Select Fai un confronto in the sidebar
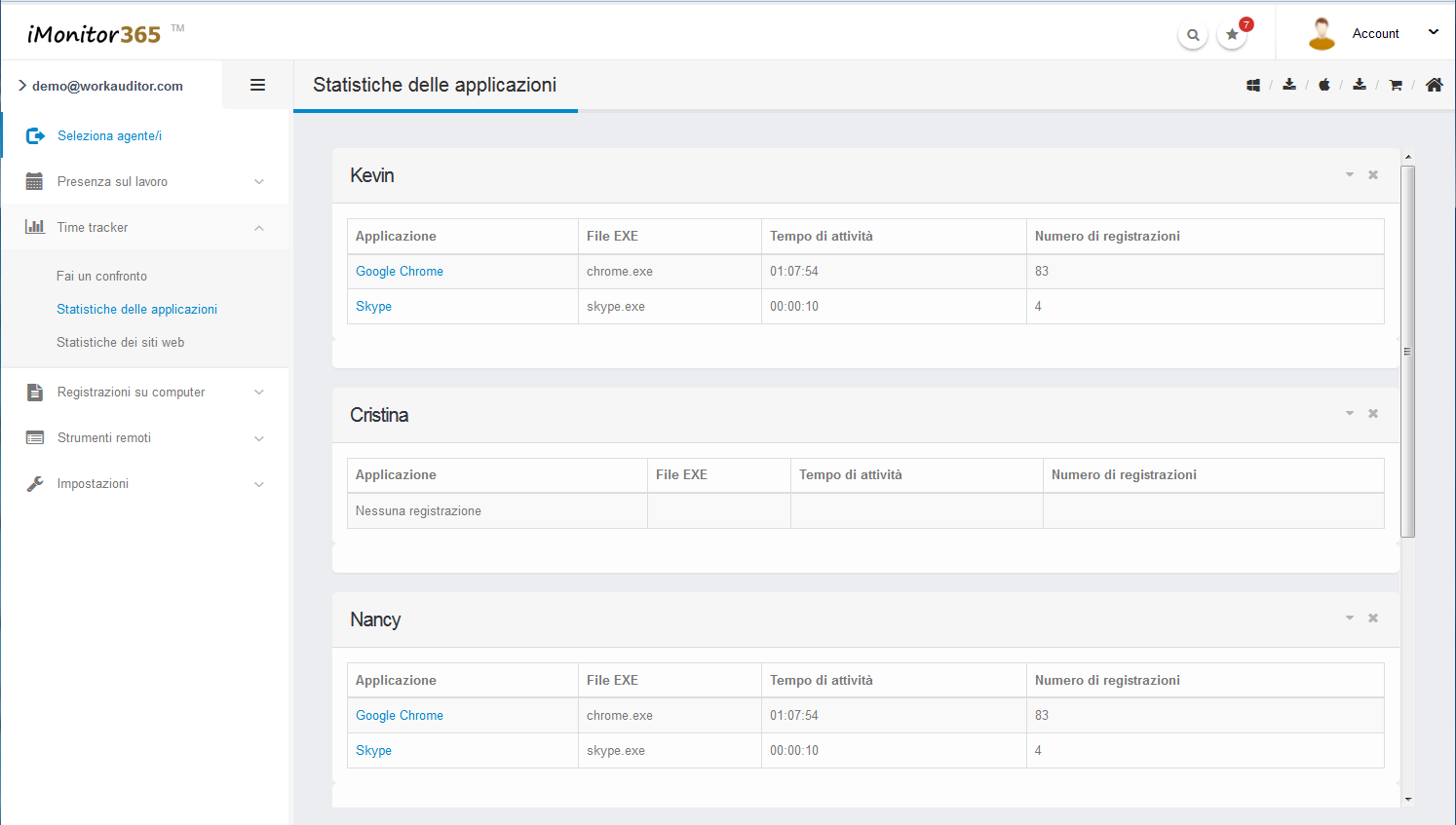The width and height of the screenshot is (1456, 825). pos(101,276)
